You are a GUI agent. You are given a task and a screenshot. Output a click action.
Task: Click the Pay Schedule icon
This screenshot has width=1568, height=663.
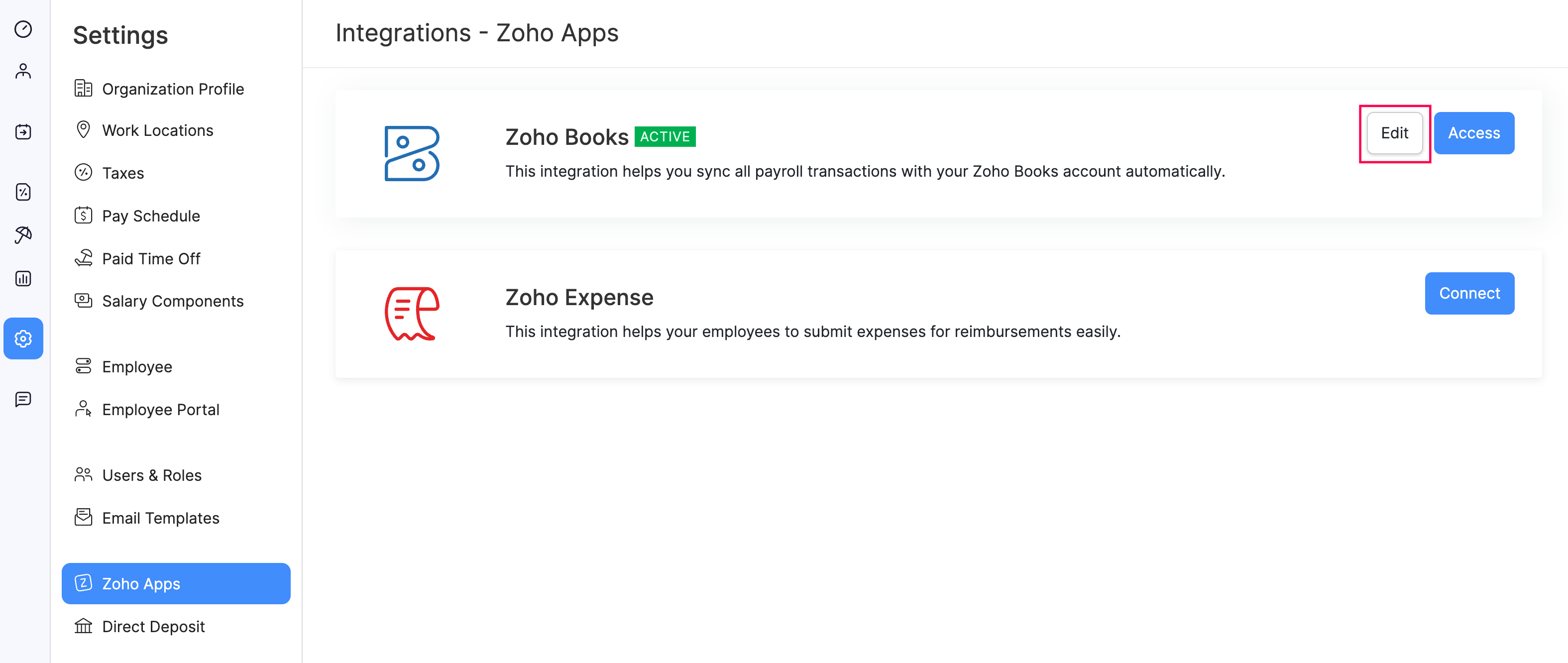click(83, 215)
